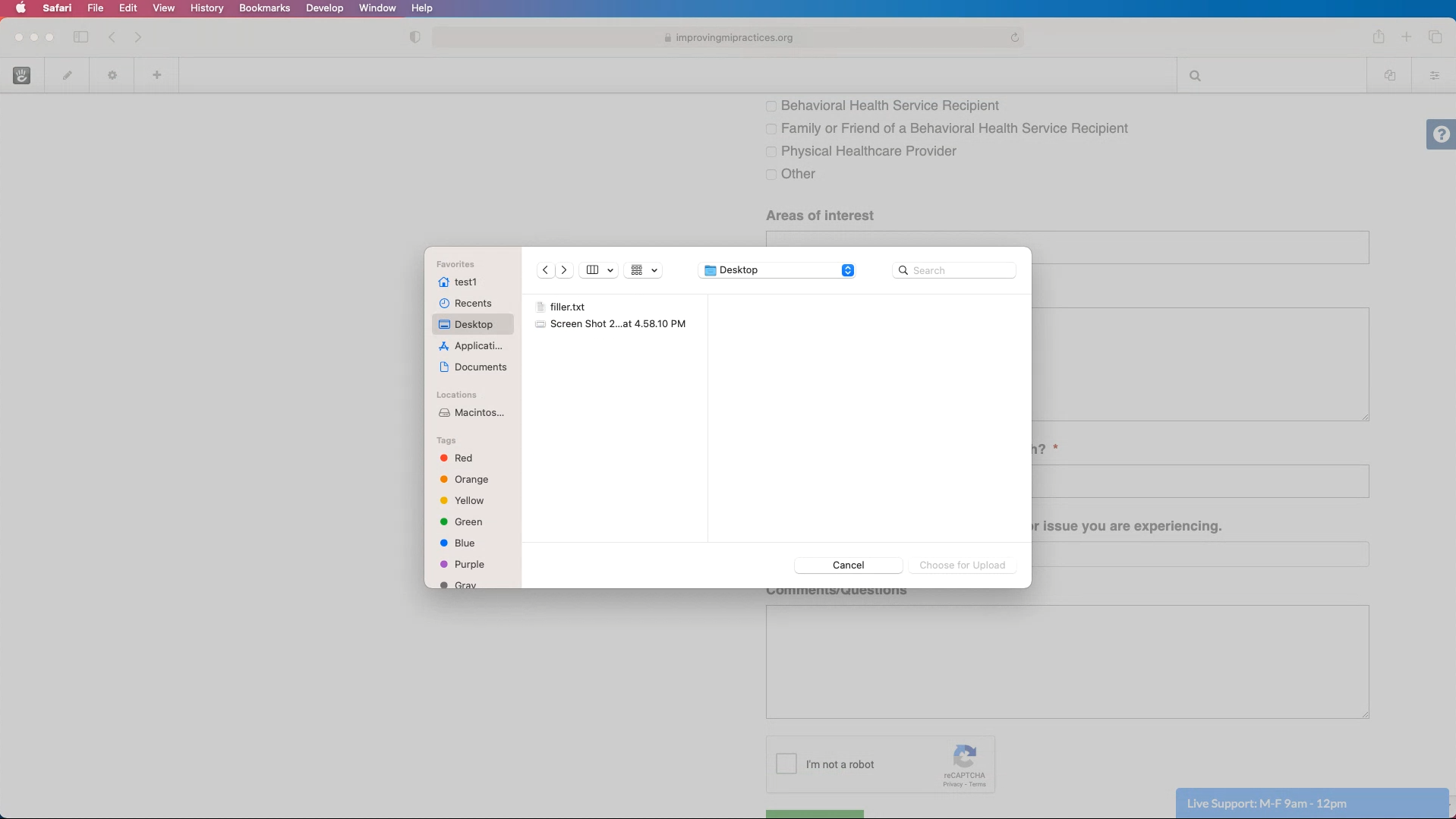Open the column view selector dropdown
The height and width of the screenshot is (819, 1456).
click(599, 269)
